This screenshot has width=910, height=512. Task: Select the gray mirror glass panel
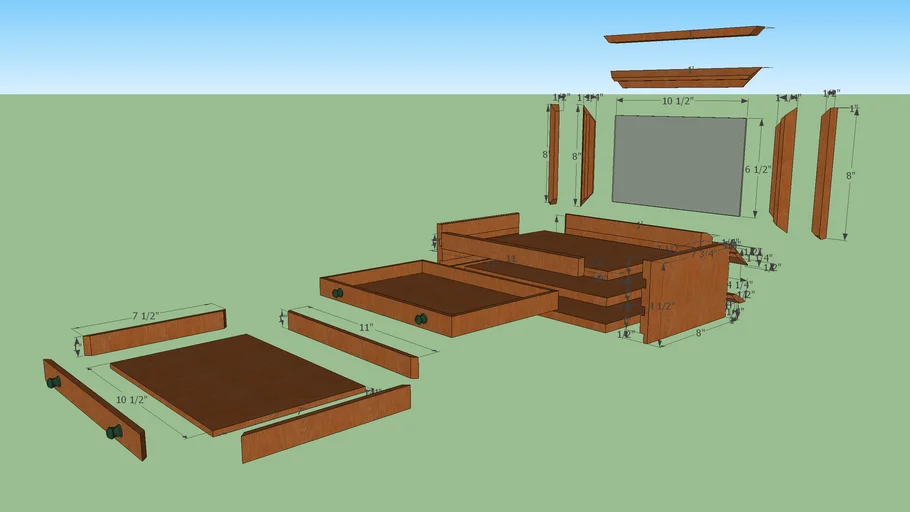pyautogui.click(x=680, y=165)
